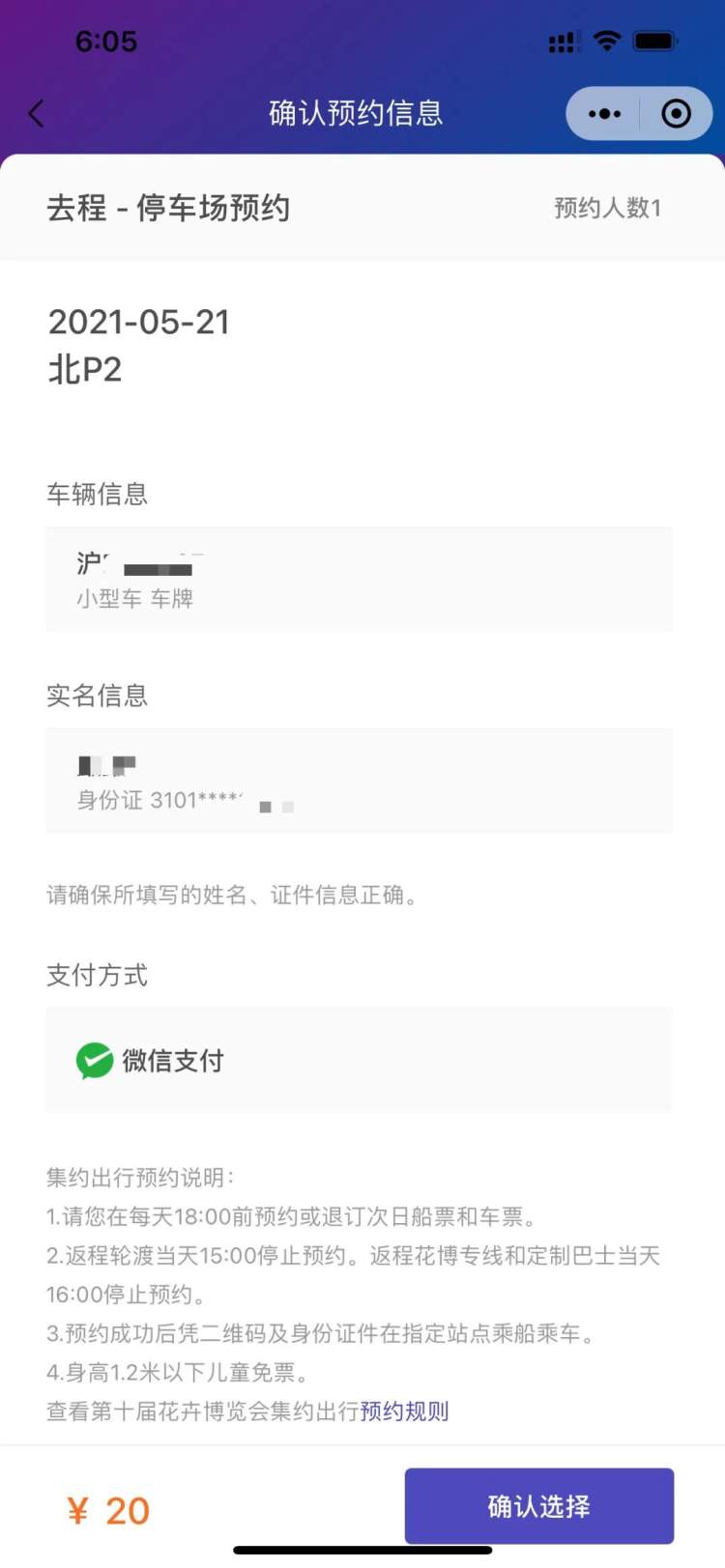The width and height of the screenshot is (725, 1568).
Task: Click the green WeChat Pay logo
Action: point(95,1061)
